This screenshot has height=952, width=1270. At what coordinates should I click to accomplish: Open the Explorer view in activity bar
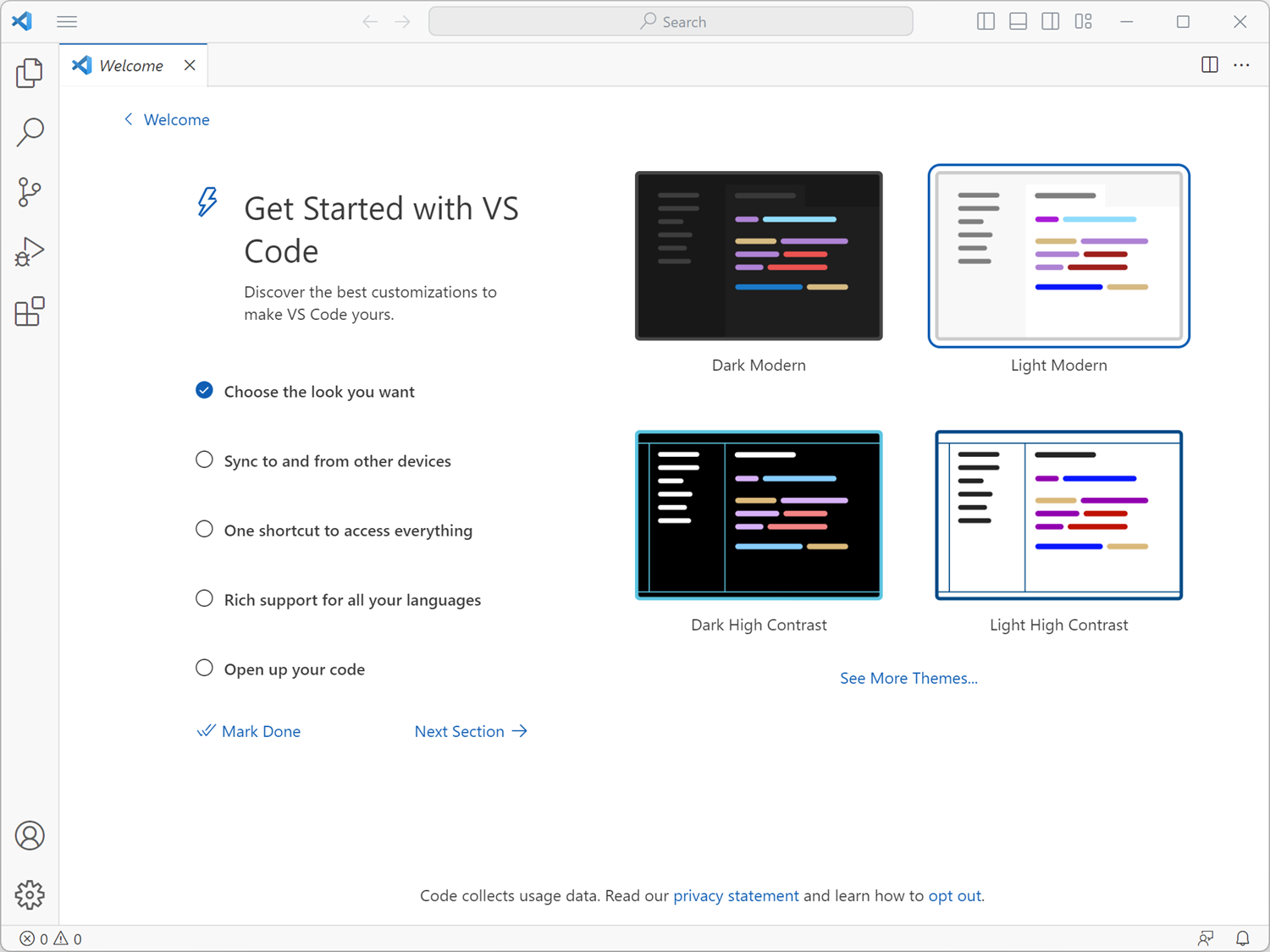30,73
